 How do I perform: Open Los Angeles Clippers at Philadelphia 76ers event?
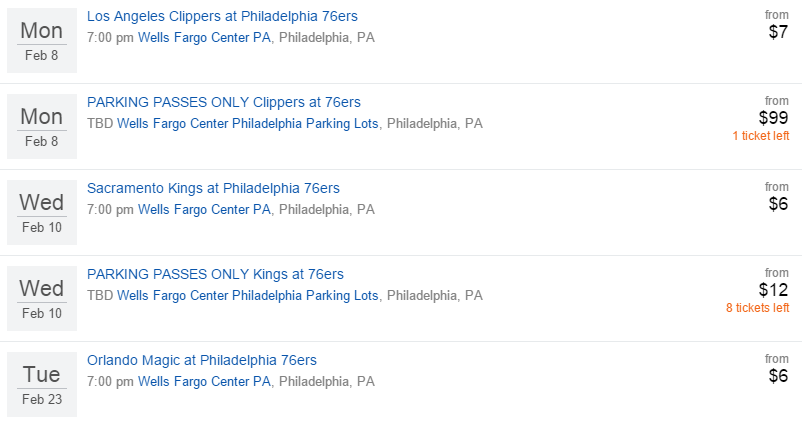222,16
